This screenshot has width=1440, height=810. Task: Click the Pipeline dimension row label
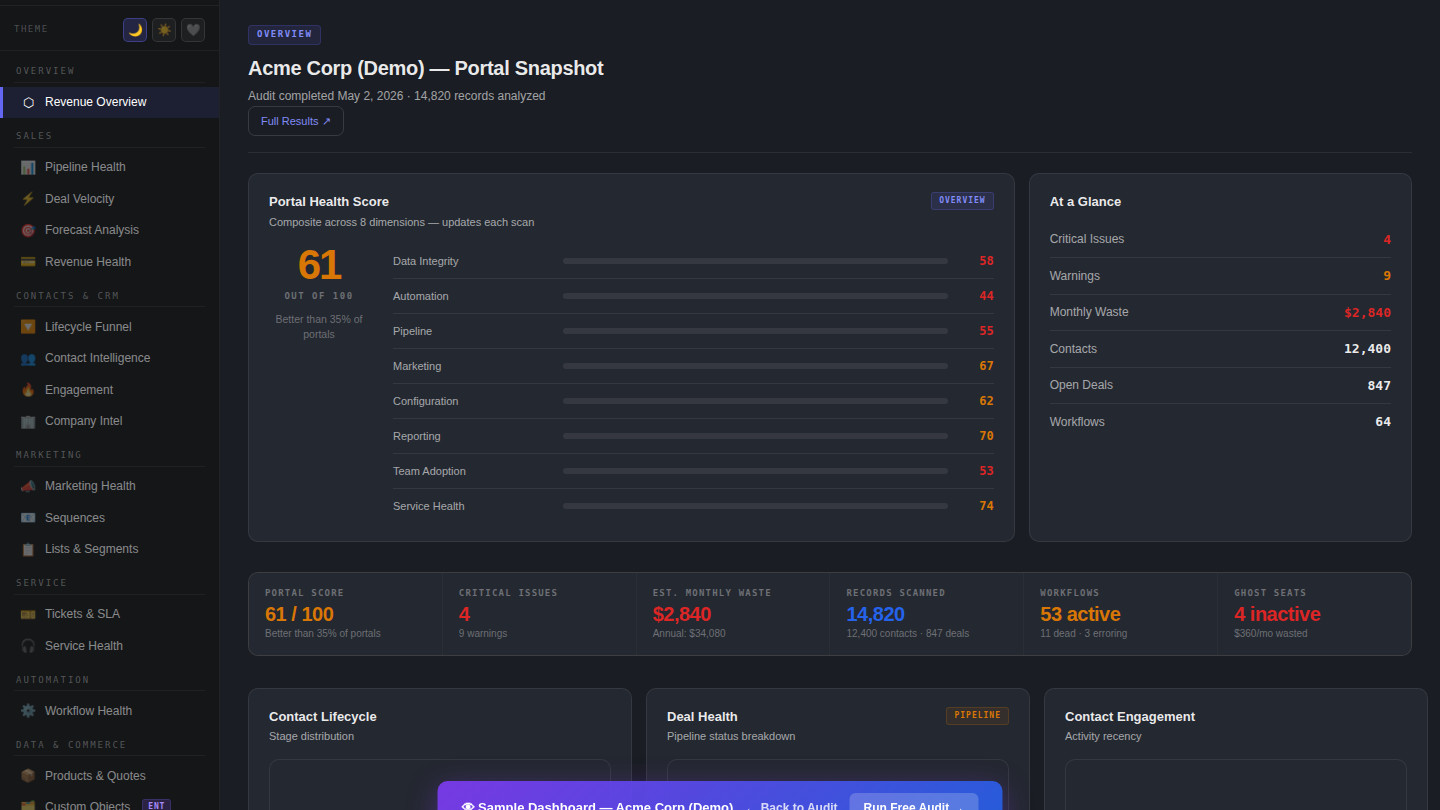point(413,331)
